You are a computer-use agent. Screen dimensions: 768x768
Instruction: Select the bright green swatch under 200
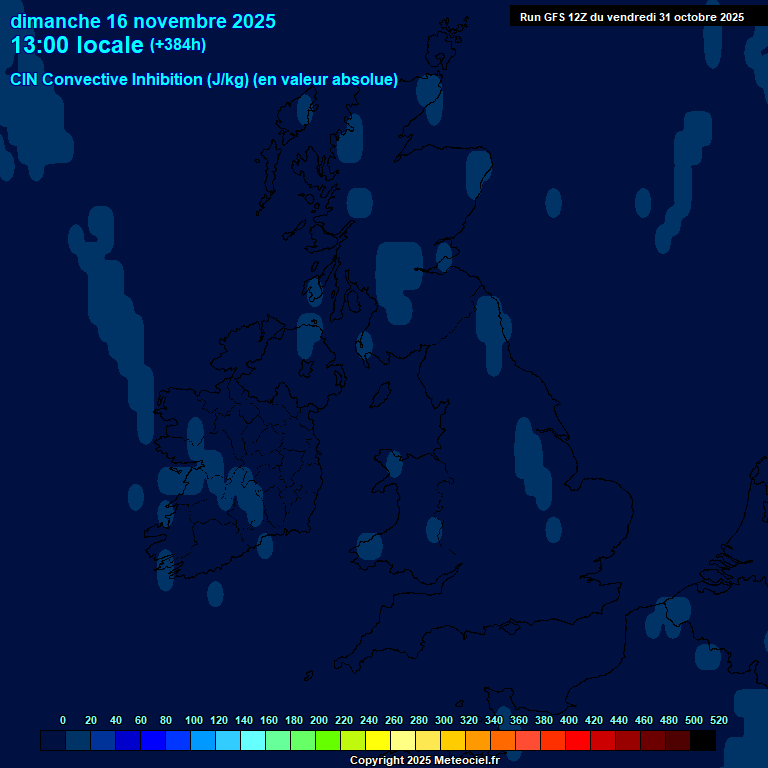pyautogui.click(x=328, y=741)
